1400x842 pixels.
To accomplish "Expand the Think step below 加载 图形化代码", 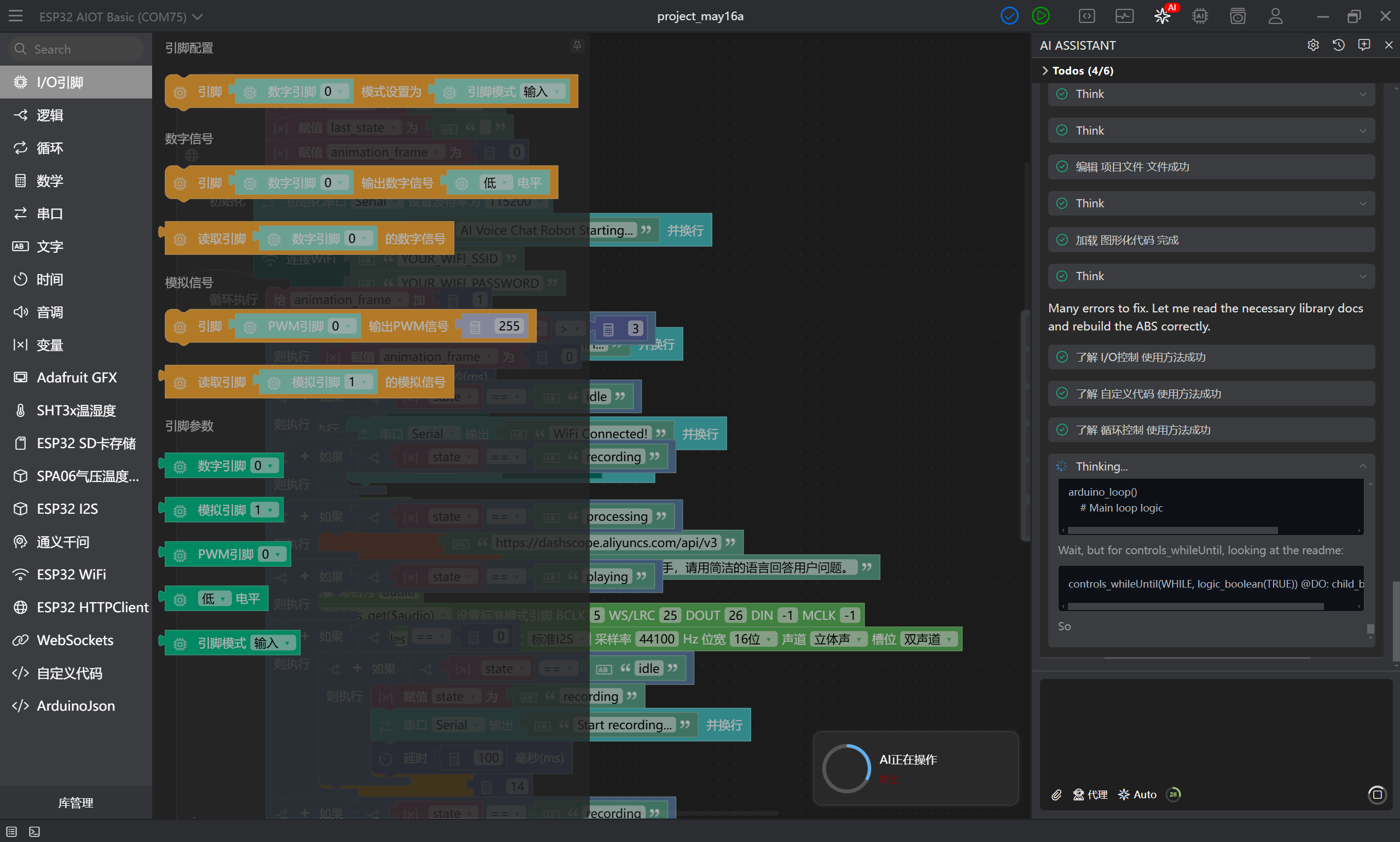I will pos(1211,276).
